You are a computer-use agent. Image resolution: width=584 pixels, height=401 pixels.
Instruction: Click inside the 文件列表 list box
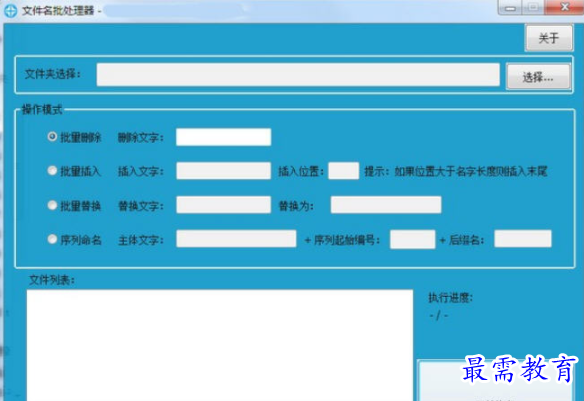click(x=220, y=345)
